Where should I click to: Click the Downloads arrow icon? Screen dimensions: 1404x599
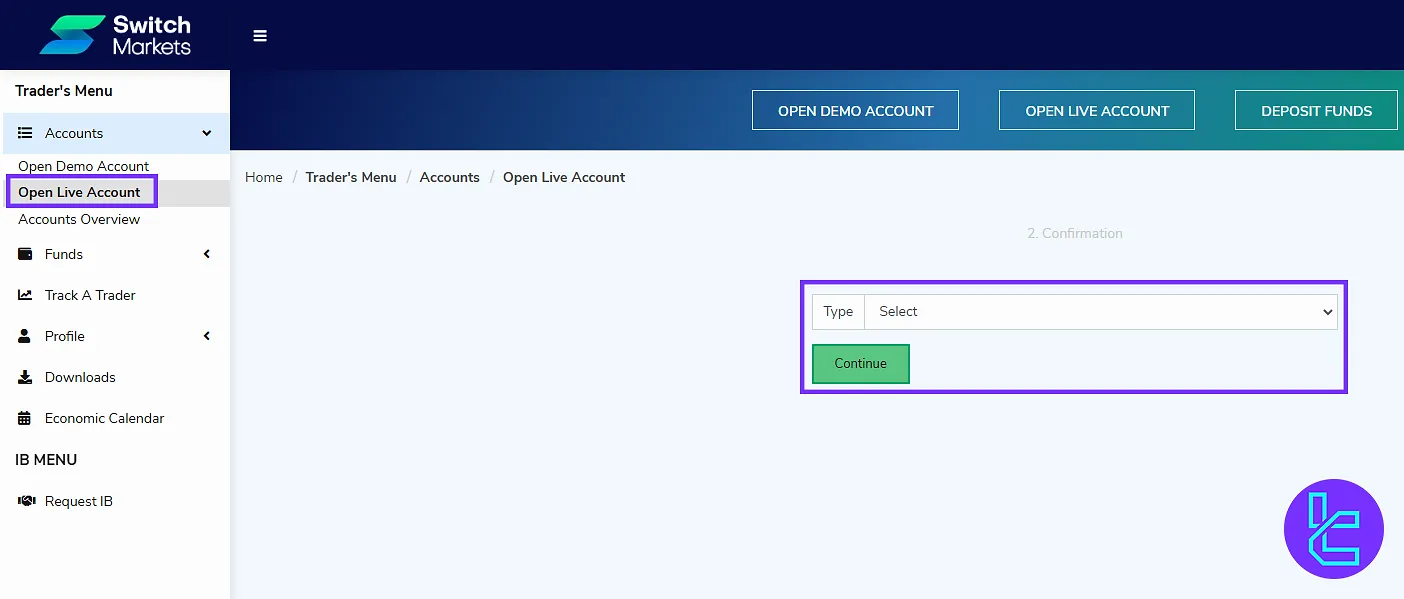(x=25, y=377)
